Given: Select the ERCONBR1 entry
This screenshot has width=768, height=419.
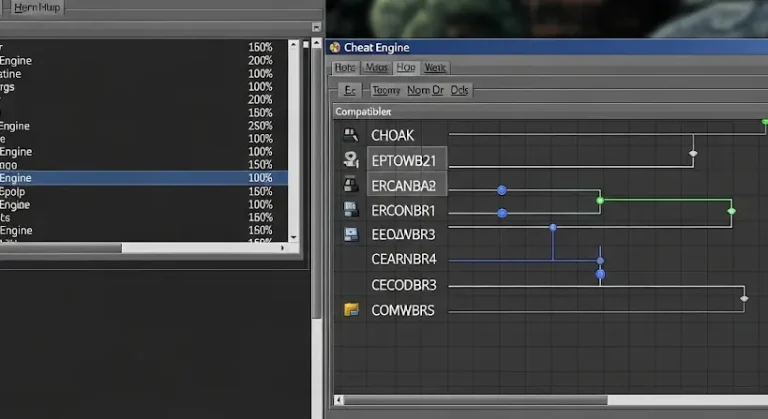Looking at the screenshot, I should 403,211.
